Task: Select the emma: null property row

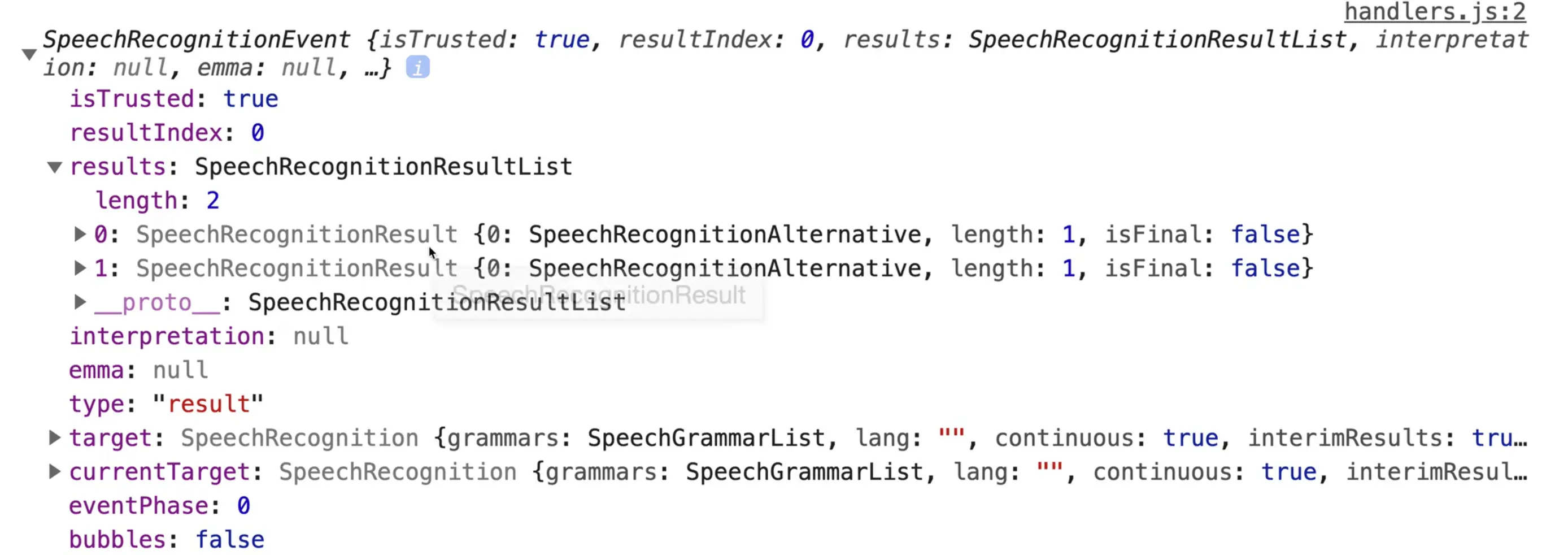Action: coord(138,370)
